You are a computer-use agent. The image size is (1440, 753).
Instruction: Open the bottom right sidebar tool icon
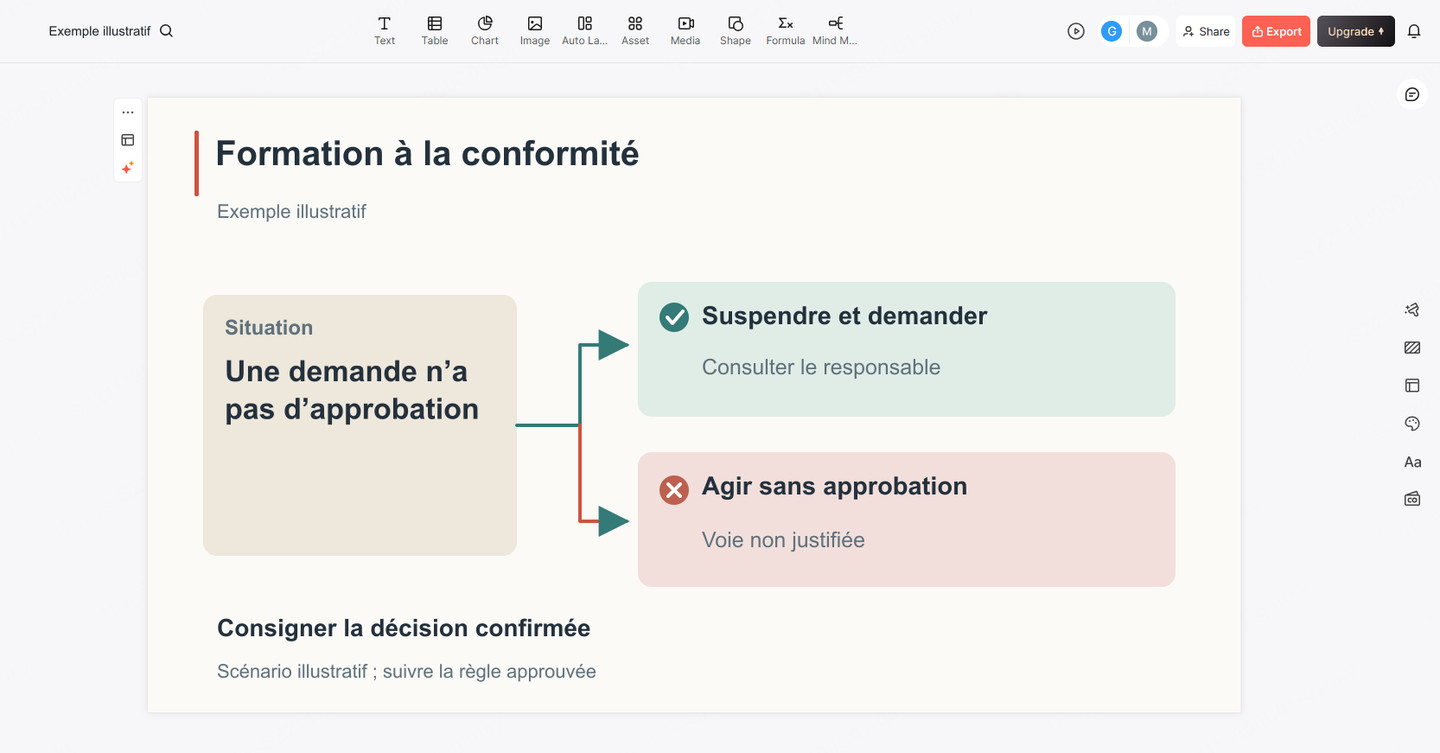pos(1412,499)
